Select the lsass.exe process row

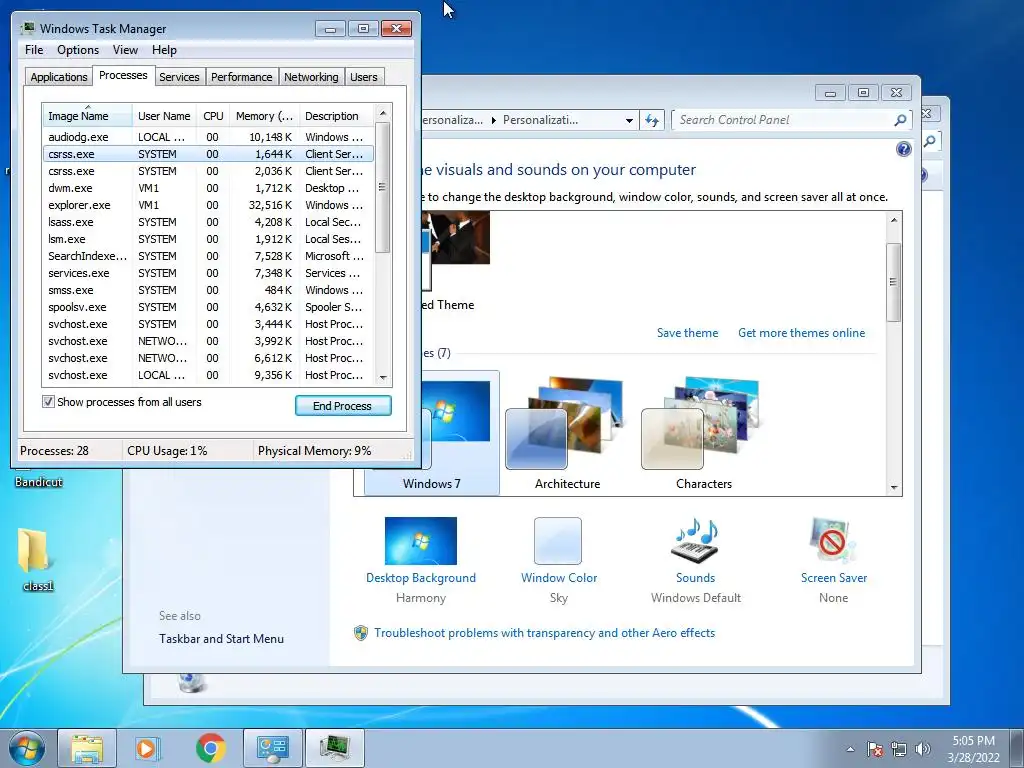coord(208,222)
